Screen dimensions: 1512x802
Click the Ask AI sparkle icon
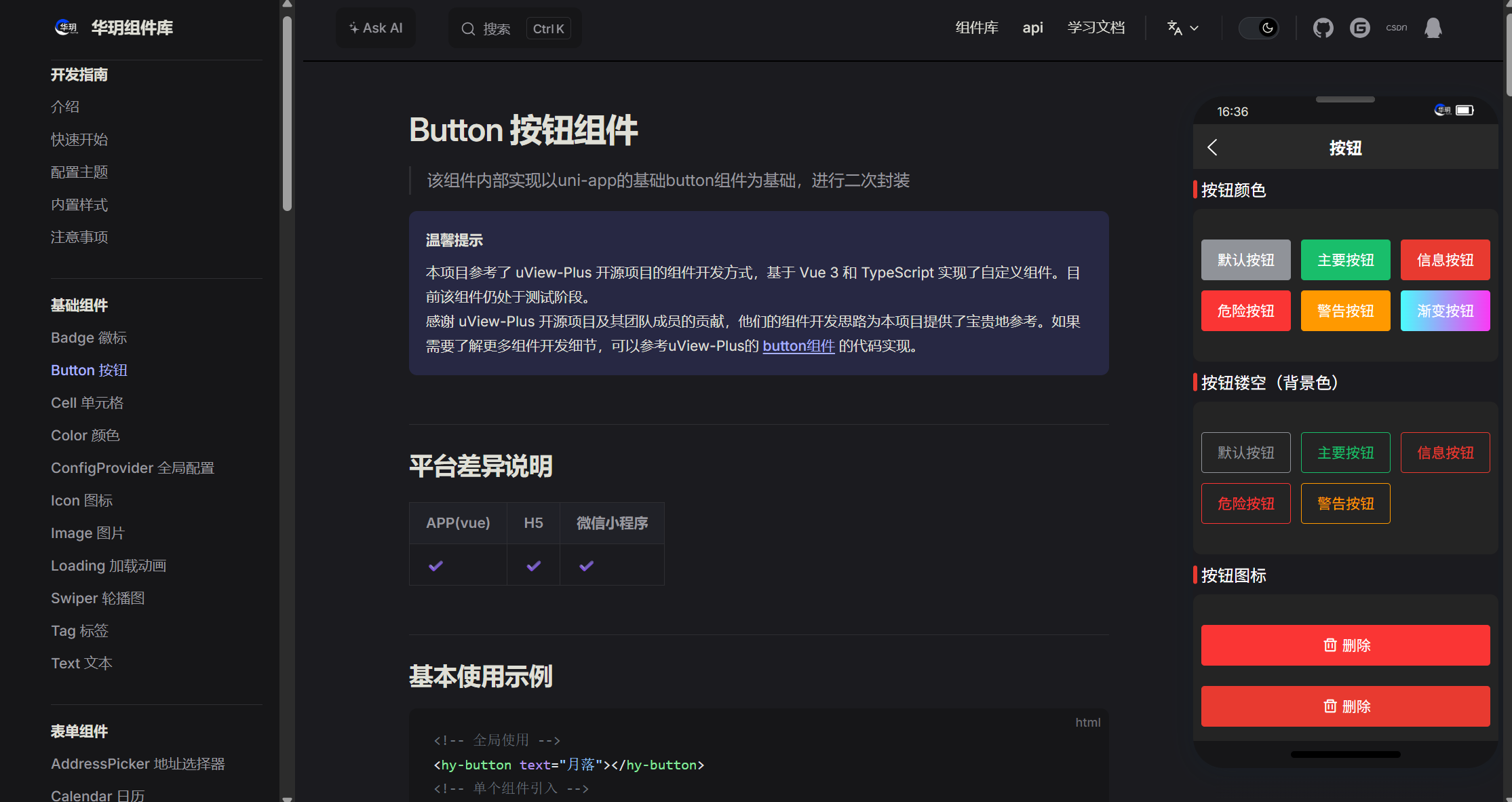[x=353, y=28]
